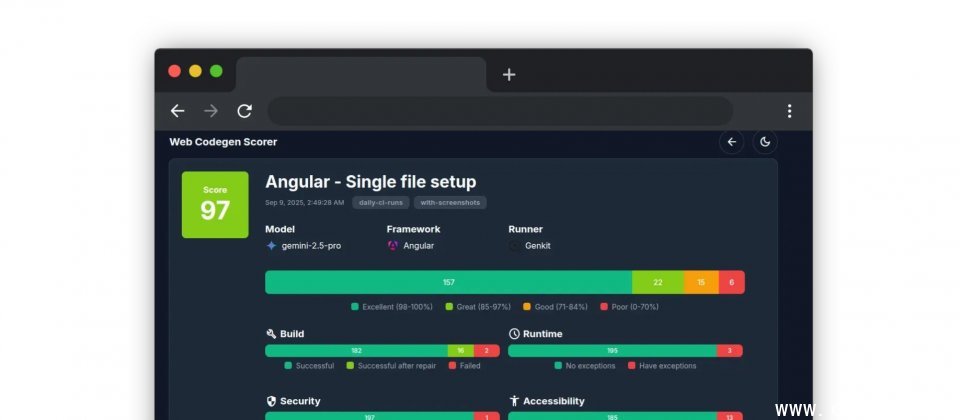This screenshot has width=960, height=420.
Task: Click the round back button in Web Codegen Scorer
Action: tap(732, 142)
